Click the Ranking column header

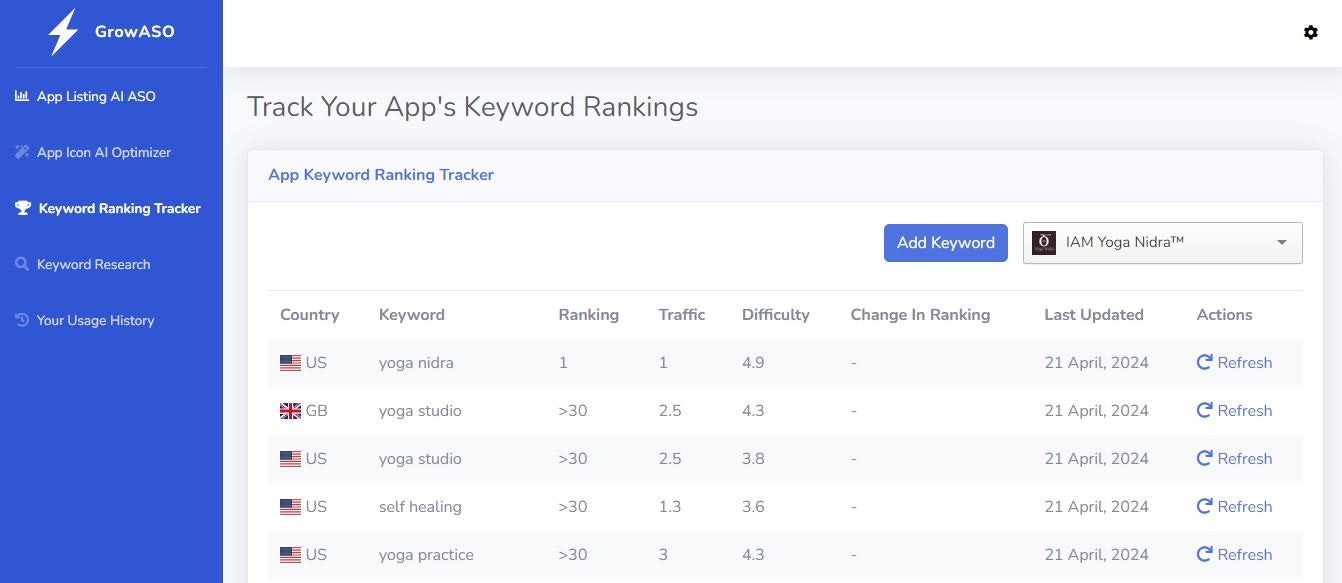(x=588, y=315)
